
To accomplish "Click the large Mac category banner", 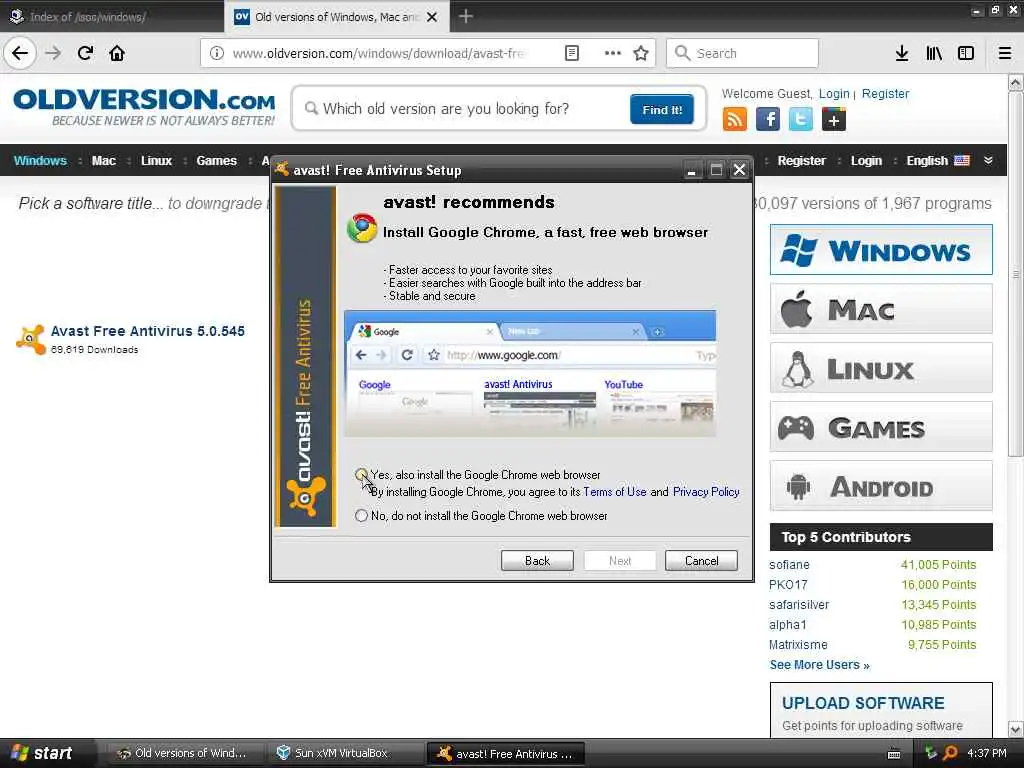I will (x=881, y=310).
